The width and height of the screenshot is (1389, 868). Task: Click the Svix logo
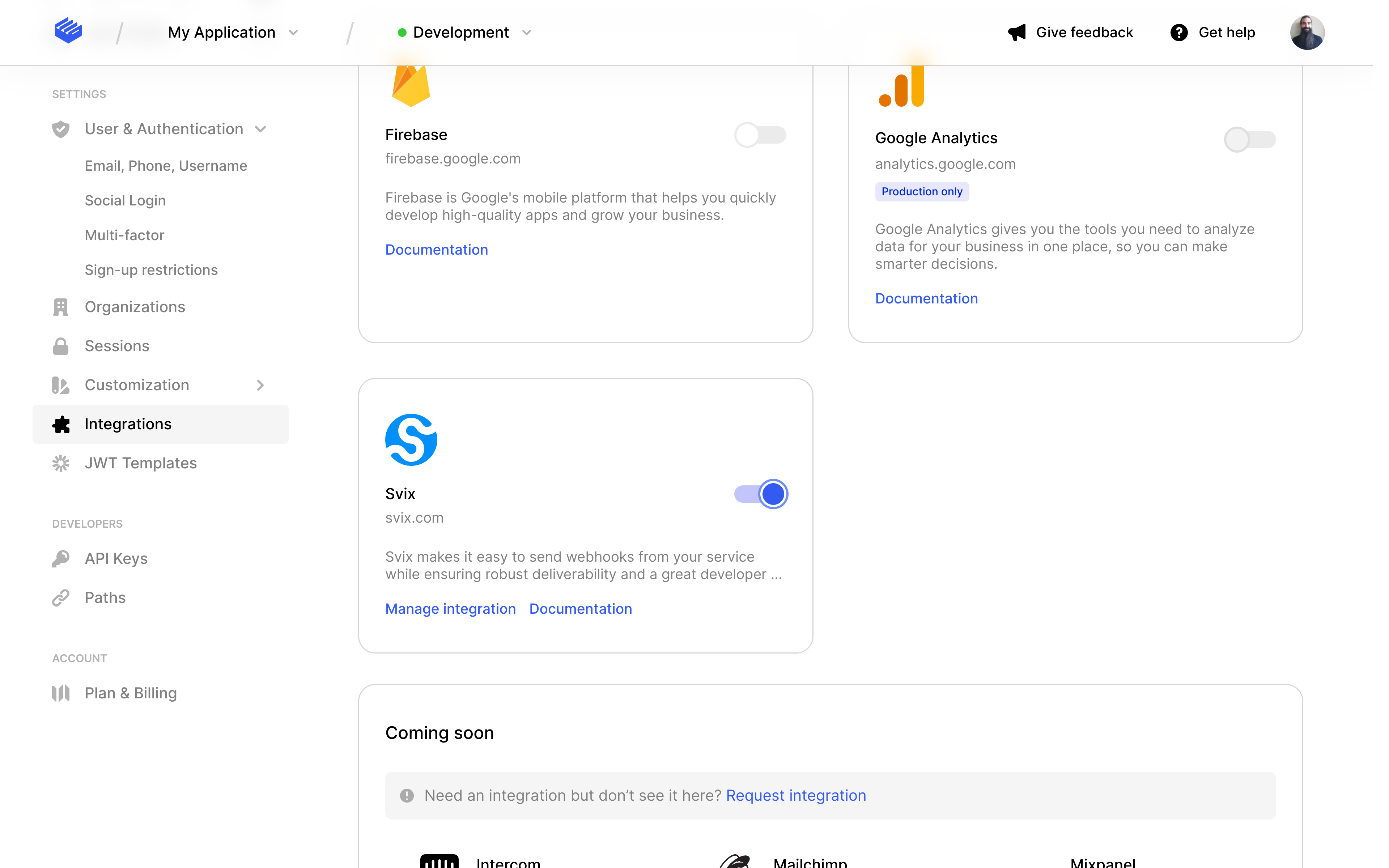pyautogui.click(x=411, y=440)
